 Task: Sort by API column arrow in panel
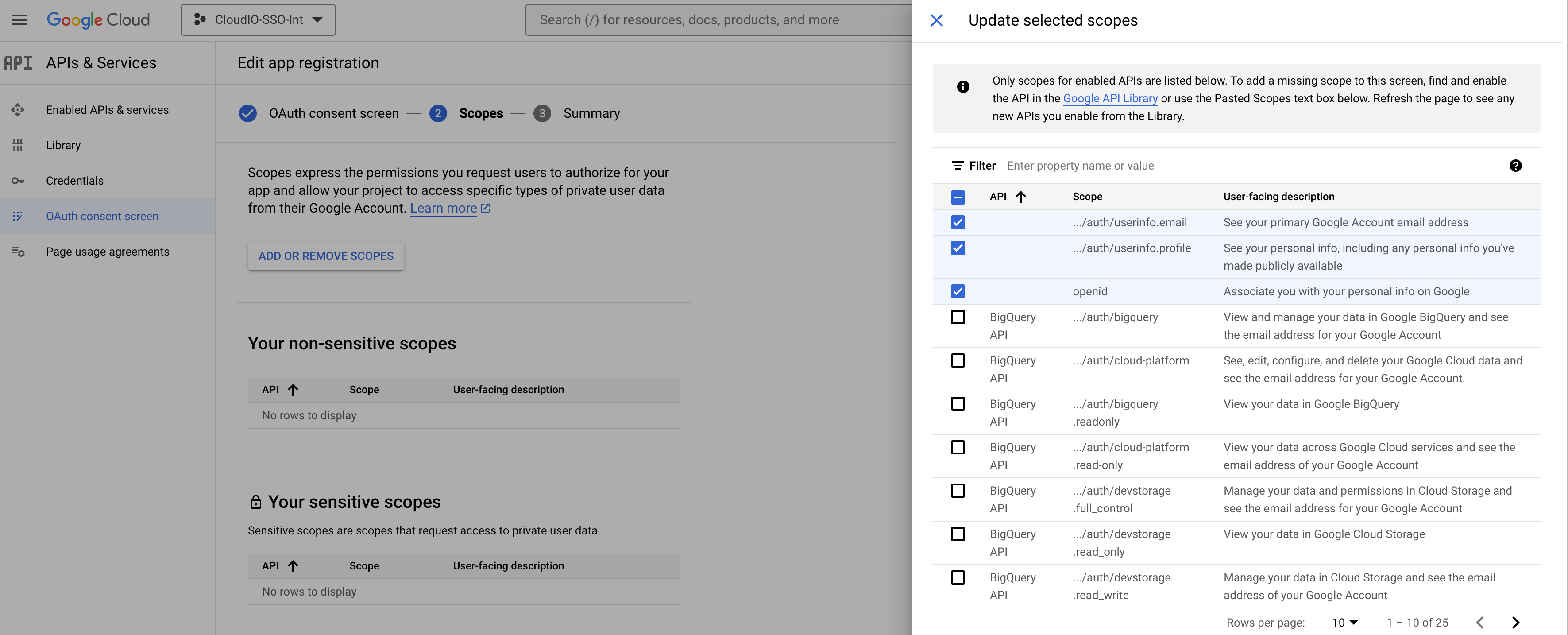1021,197
